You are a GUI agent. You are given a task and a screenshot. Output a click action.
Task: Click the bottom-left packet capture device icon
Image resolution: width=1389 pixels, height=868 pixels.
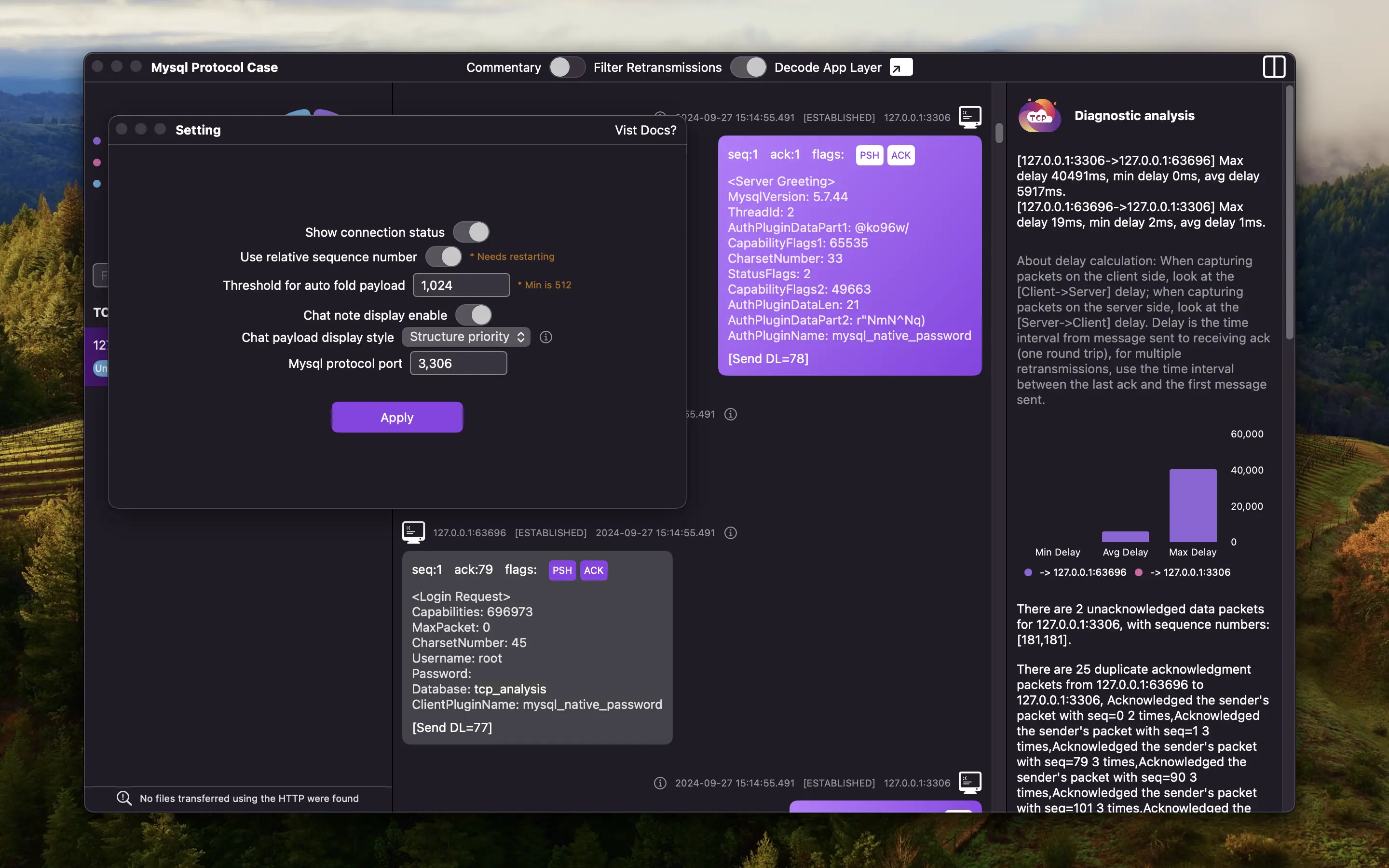click(x=412, y=532)
